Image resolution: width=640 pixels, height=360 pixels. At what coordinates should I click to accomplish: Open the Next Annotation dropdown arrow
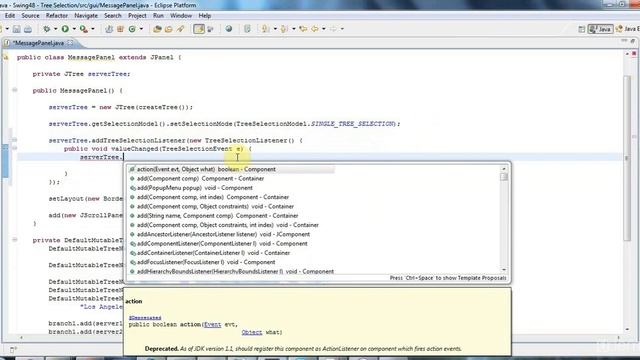click(275, 29)
